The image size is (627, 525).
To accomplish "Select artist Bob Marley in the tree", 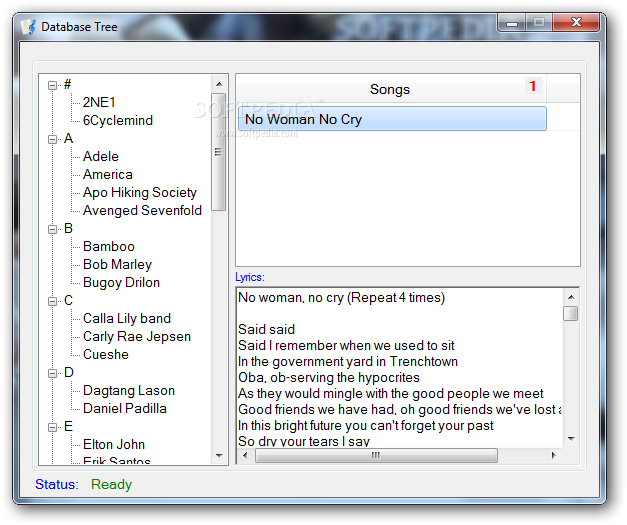I will pos(117,264).
